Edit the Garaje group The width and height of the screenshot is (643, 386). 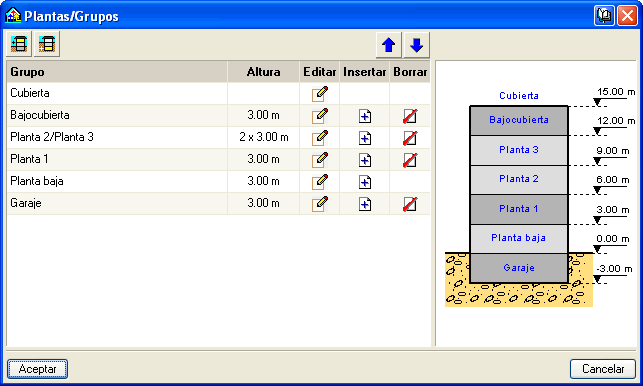click(320, 204)
